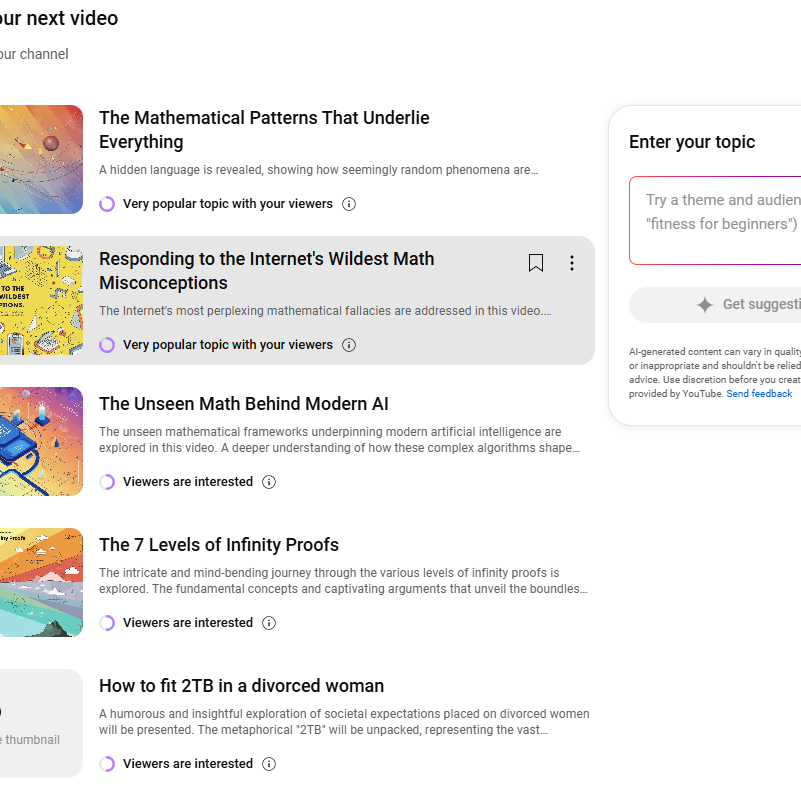The height and width of the screenshot is (801, 801).
Task: Focus the Enter your topic text field
Action: pos(715,220)
